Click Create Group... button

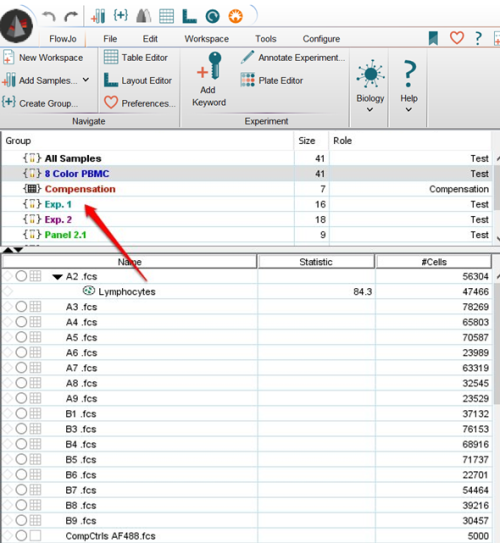(x=41, y=103)
